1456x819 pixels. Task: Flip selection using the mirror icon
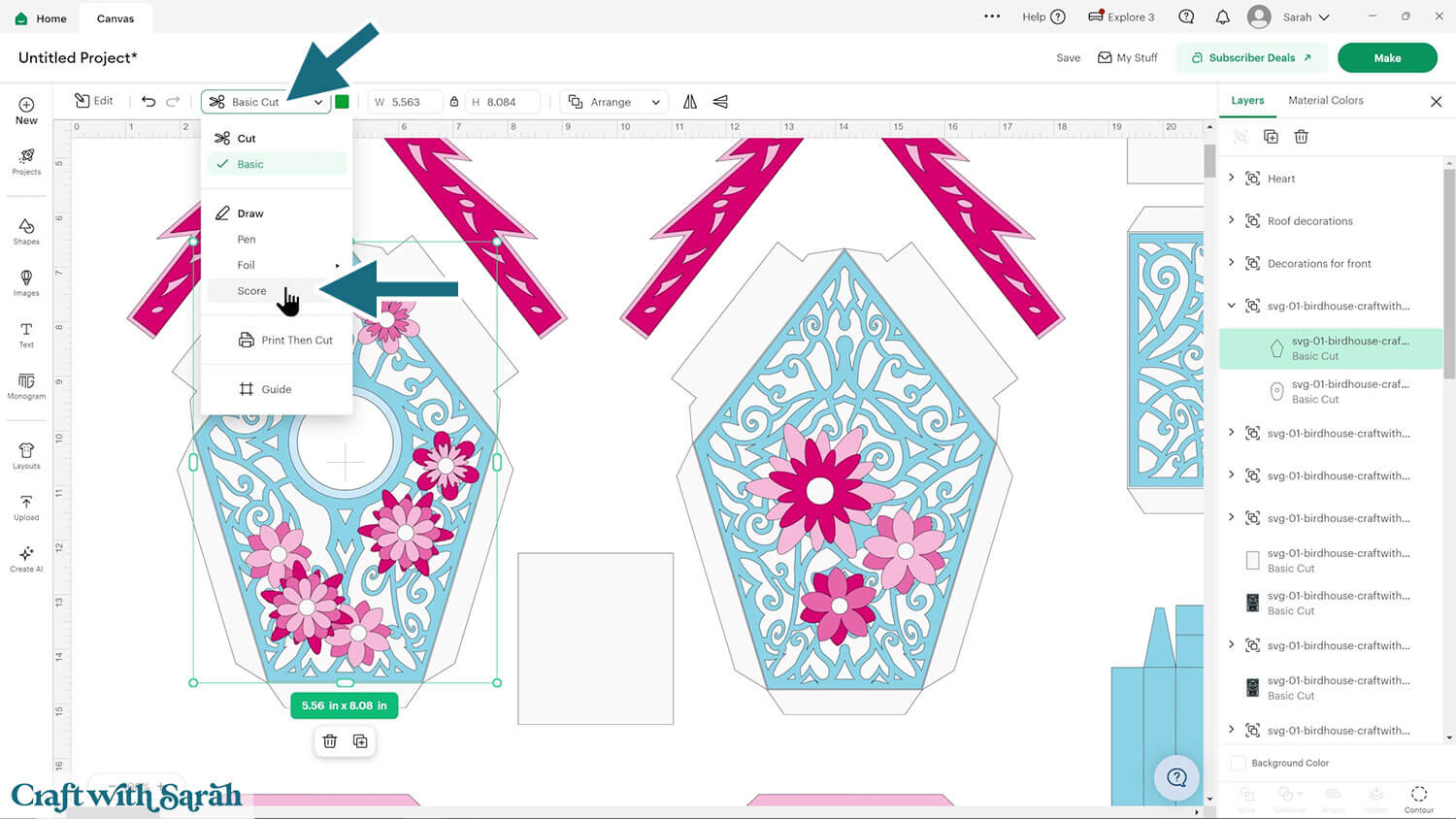[690, 102]
